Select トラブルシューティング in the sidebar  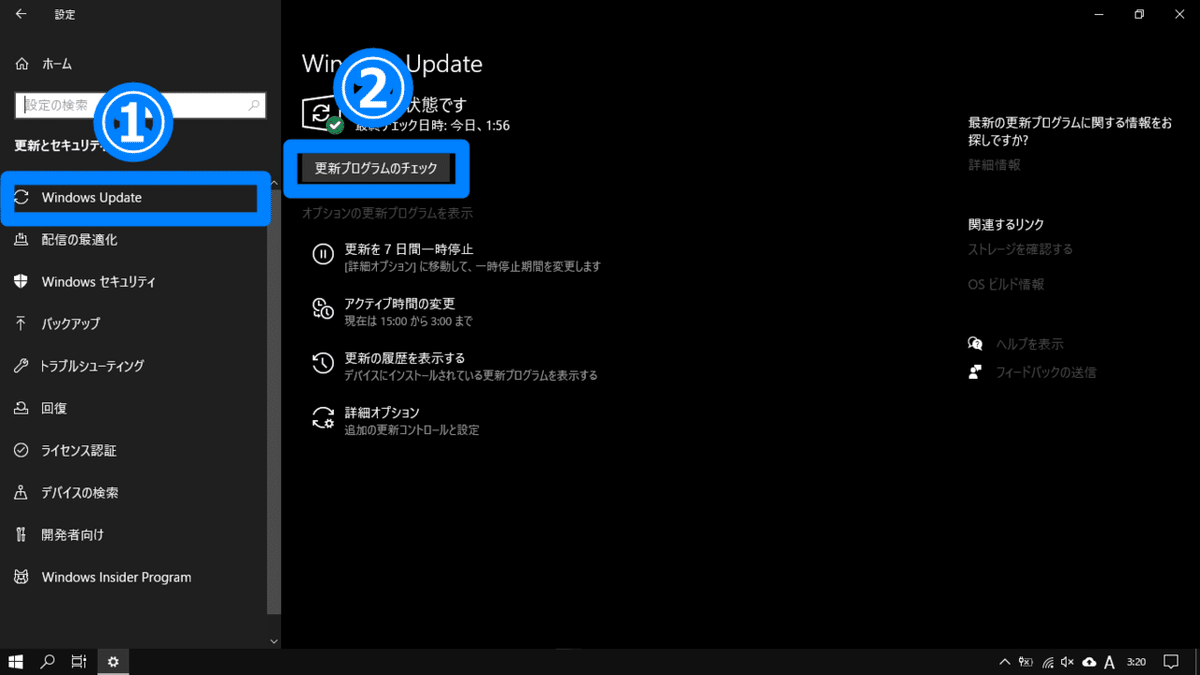(x=135, y=366)
